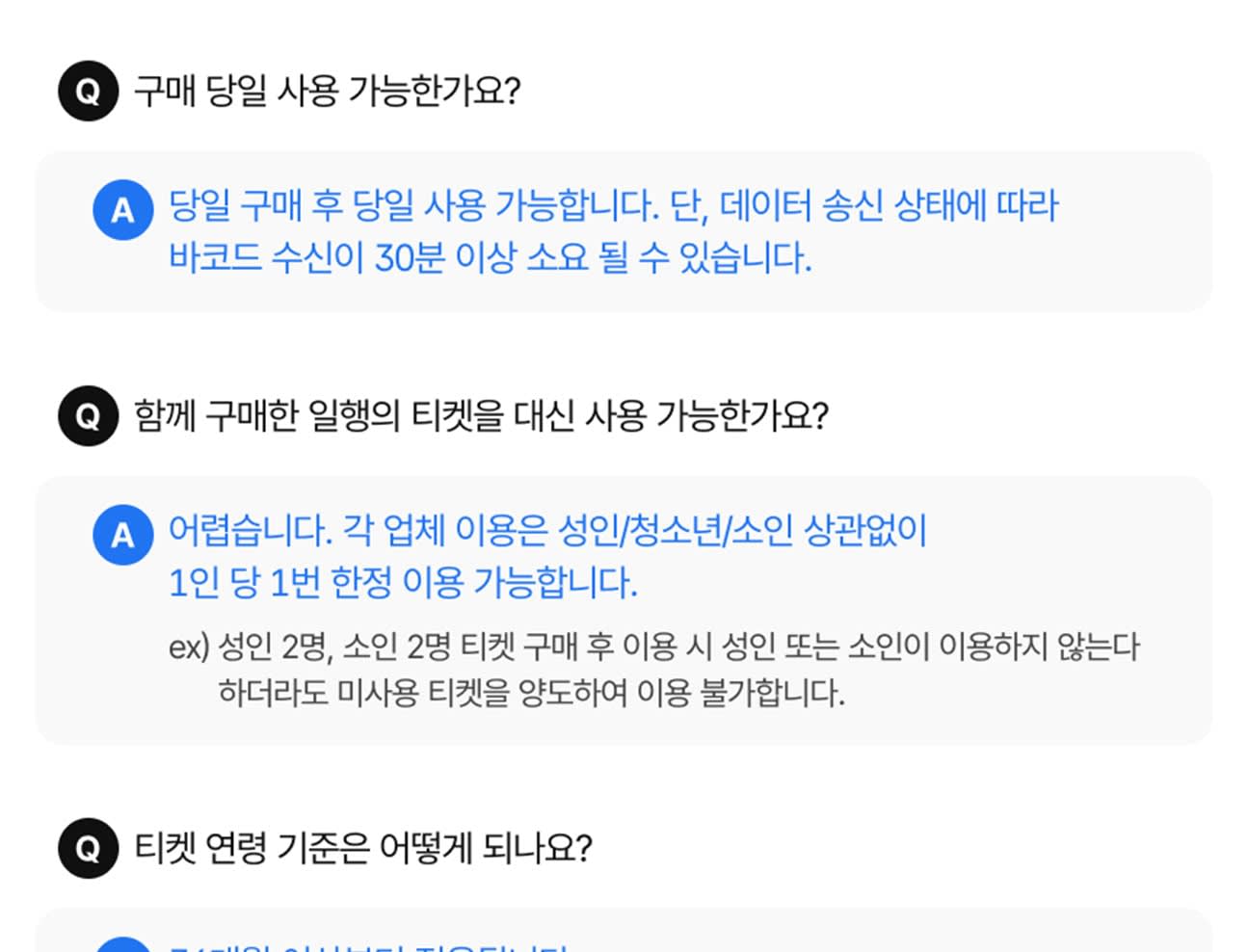Click the A icon beside 어렵습니다 answer
The width and height of the screenshot is (1248, 952).
click(122, 534)
